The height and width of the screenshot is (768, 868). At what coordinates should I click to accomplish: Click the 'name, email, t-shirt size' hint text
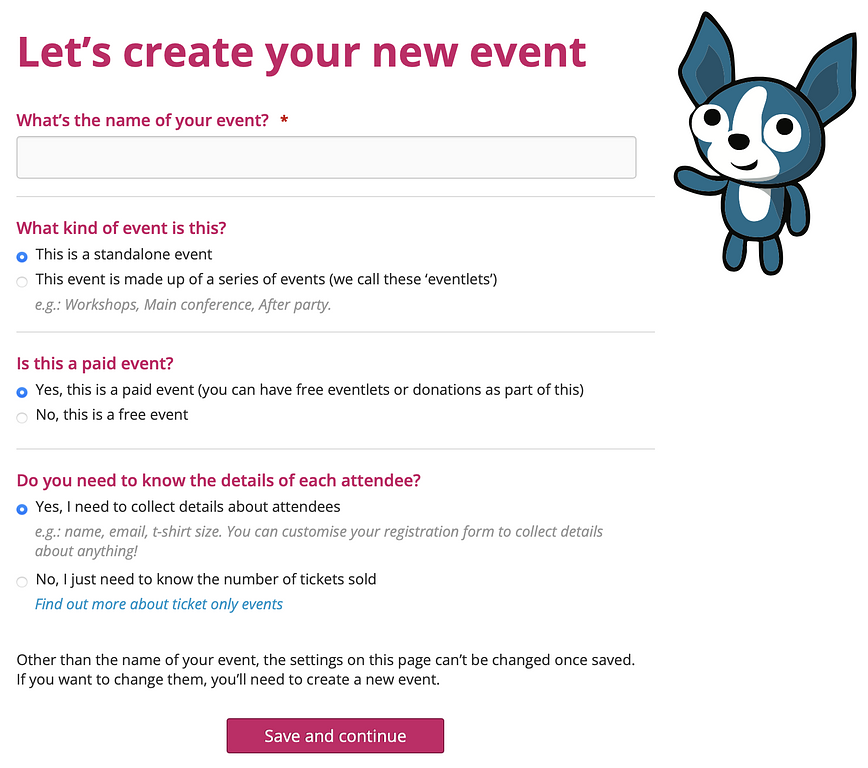click(319, 541)
